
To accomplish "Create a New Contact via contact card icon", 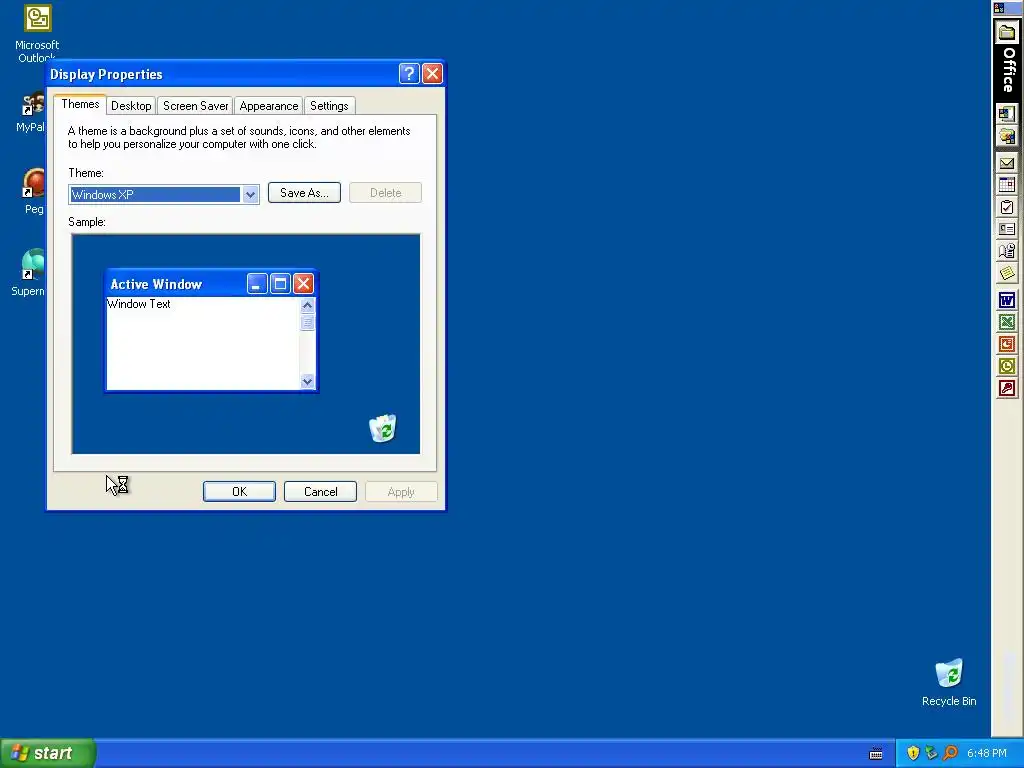I will tap(1007, 229).
